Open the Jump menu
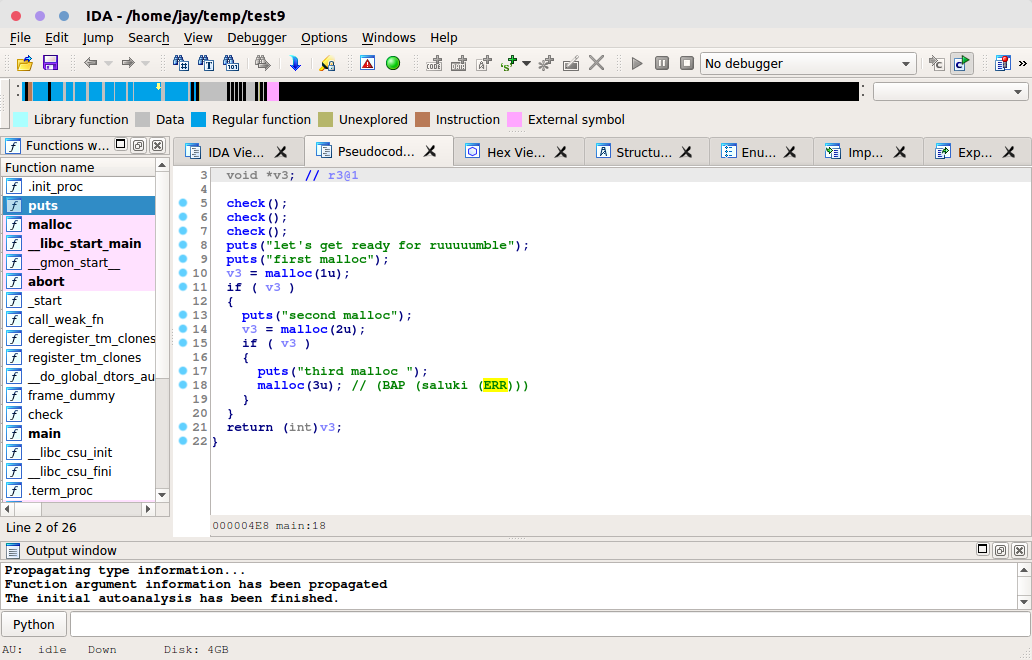This screenshot has width=1032, height=660. 97,38
